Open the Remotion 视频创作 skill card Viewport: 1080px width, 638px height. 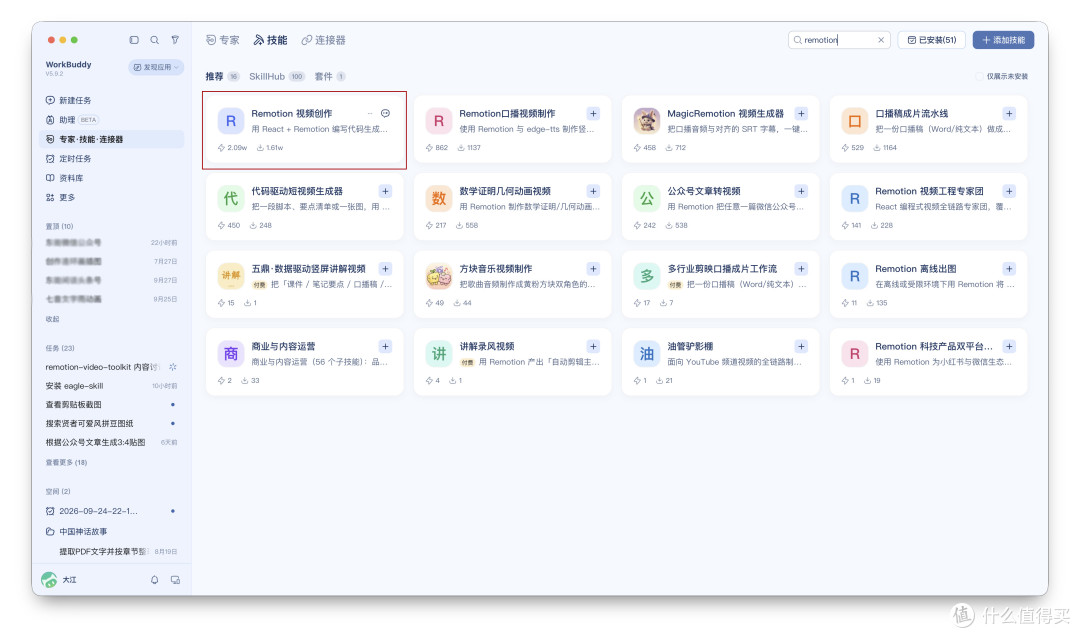pos(304,129)
